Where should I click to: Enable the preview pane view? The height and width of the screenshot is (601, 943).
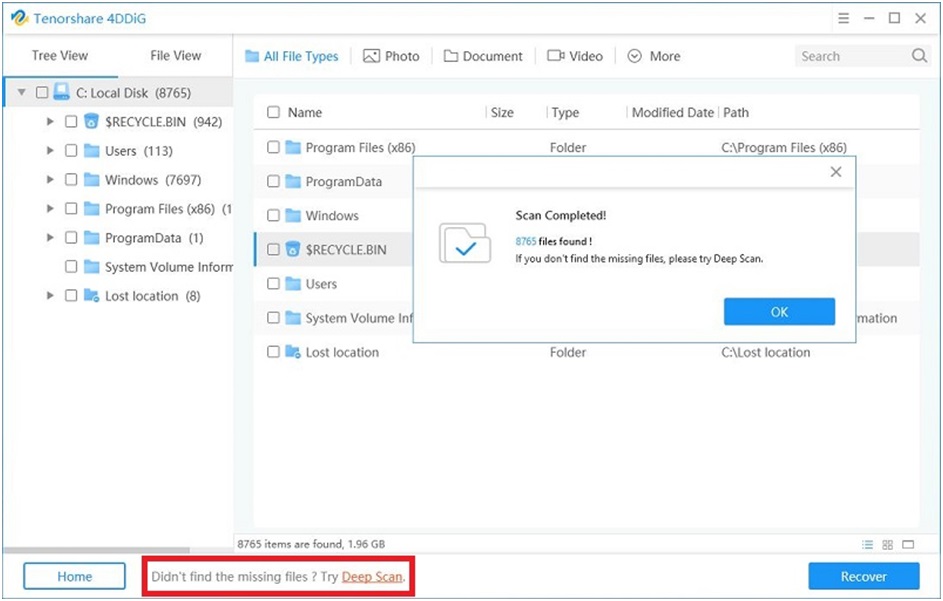tap(908, 544)
